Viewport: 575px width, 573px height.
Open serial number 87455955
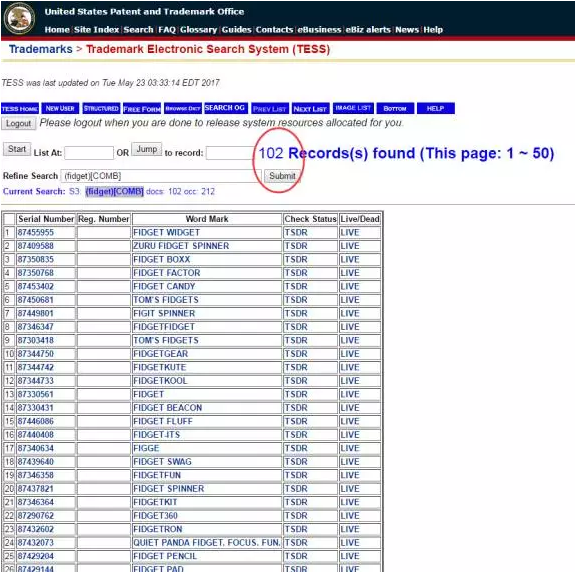[36, 232]
